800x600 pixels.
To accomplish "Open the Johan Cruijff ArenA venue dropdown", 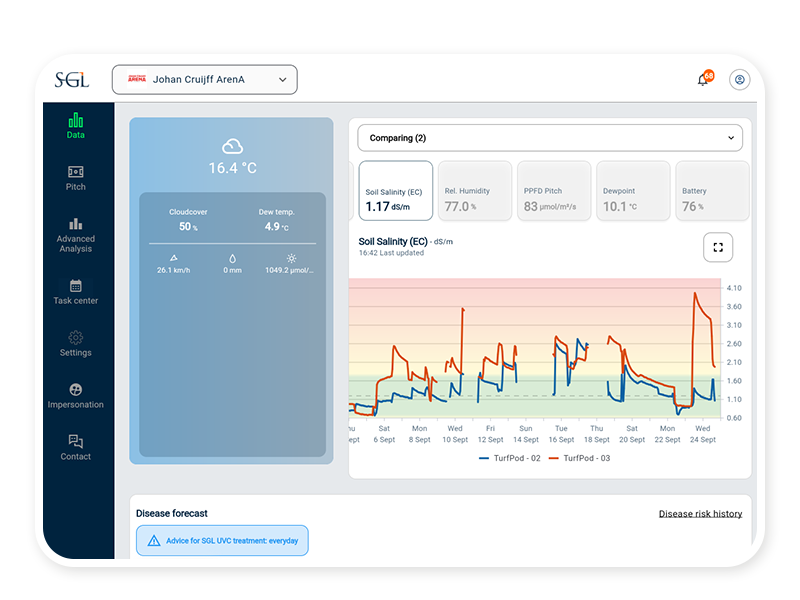I will tap(205, 80).
